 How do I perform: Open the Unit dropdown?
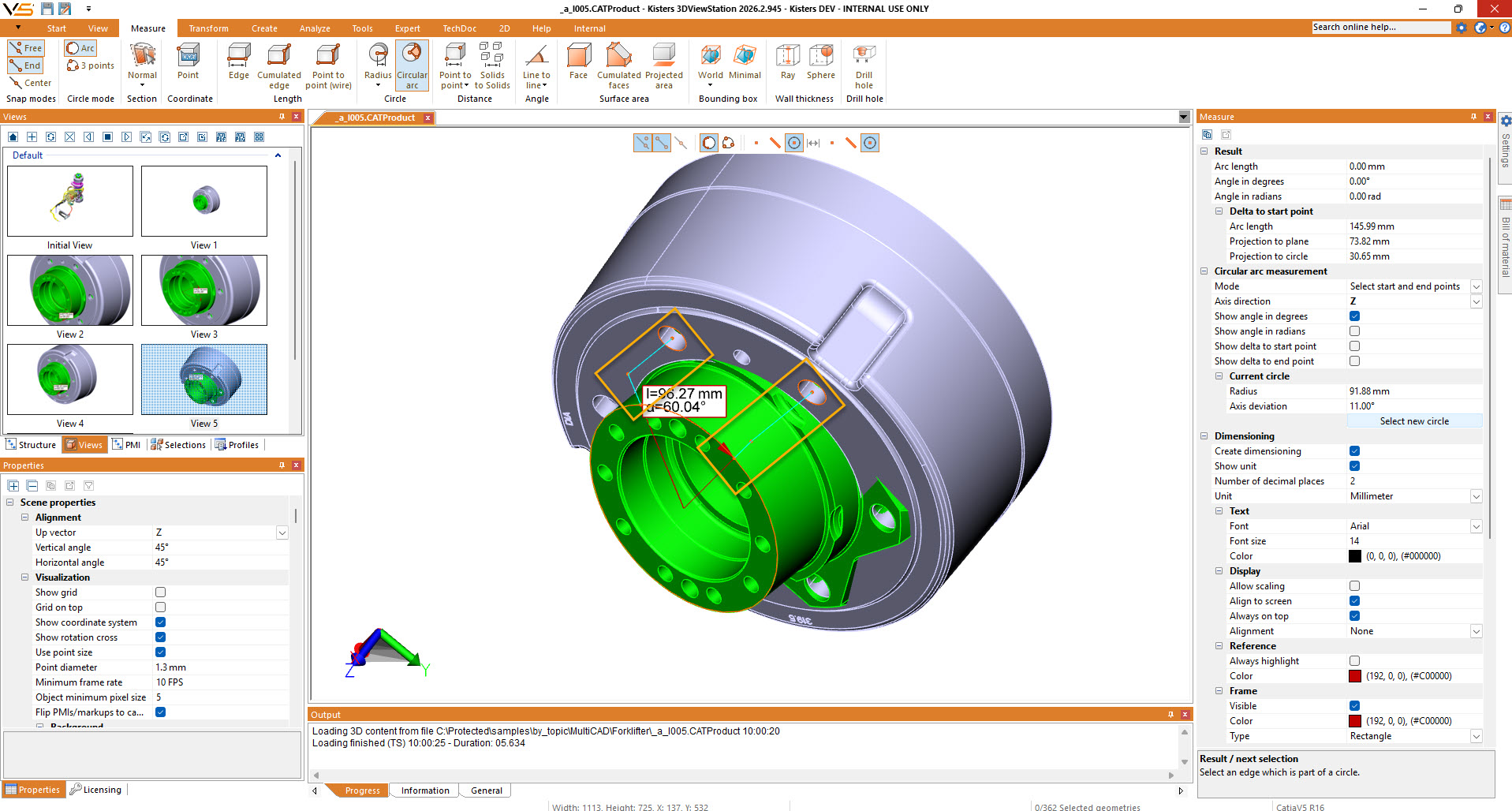pyautogui.click(x=1476, y=496)
